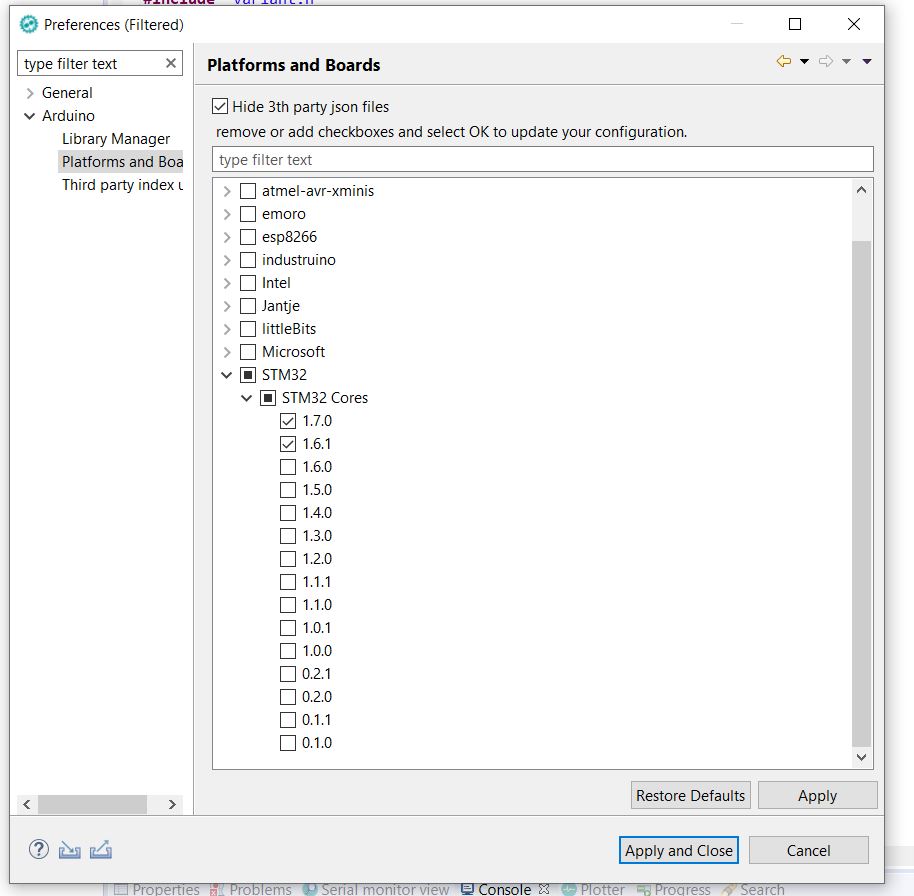Image resolution: width=914 pixels, height=896 pixels.
Task: Check STM32 Cores version 1.0.0
Action: 288,651
